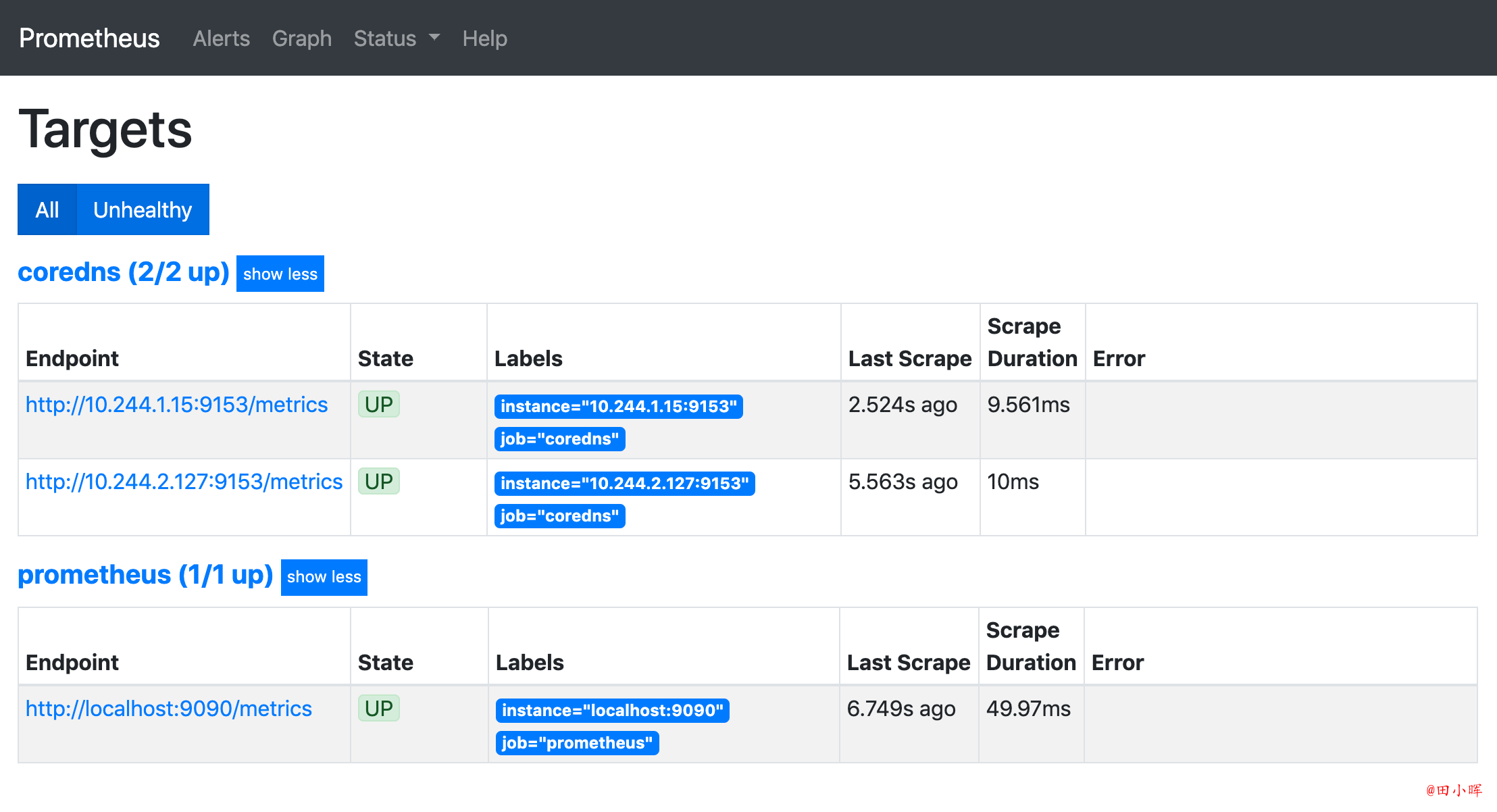Open the Graph page

tap(302, 39)
